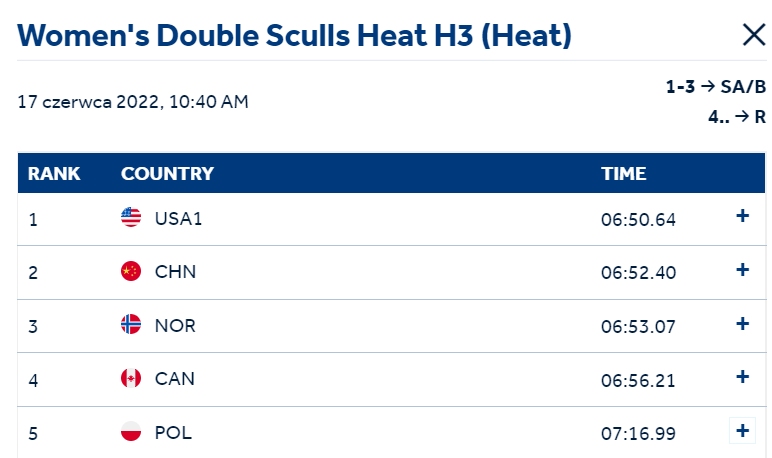Click the 1-3 to SA/B progression note
Image resolution: width=772 pixels, height=458 pixels.
(x=715, y=87)
